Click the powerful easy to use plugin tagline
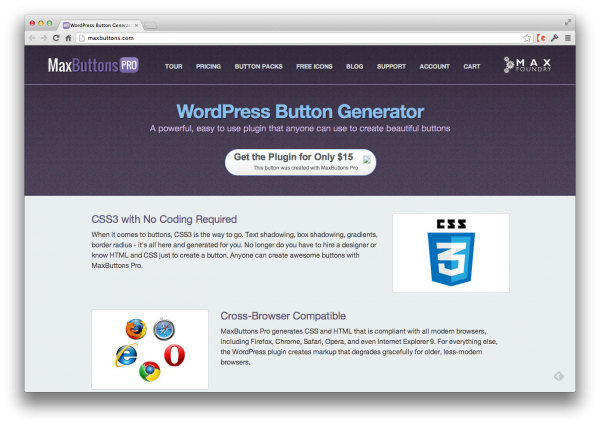This screenshot has height=426, width=600. [x=300, y=129]
